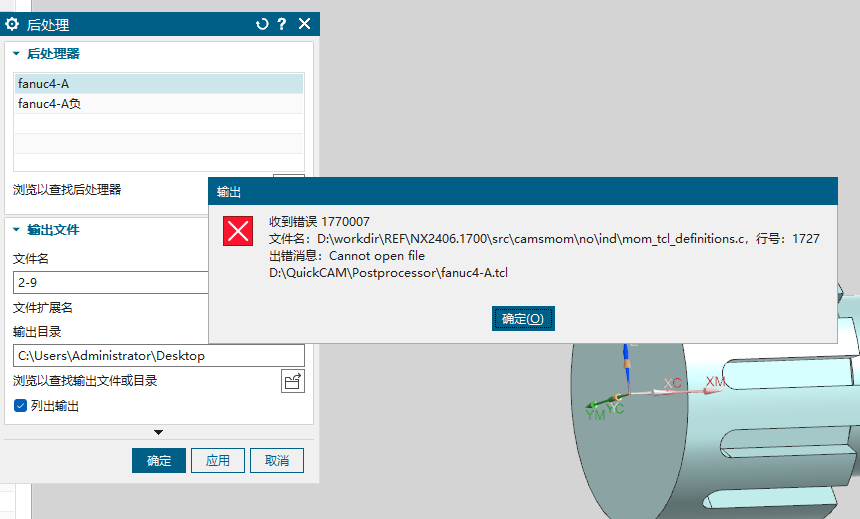The width and height of the screenshot is (860, 519).
Task: Collapse the 输出文件 section
Action: pyautogui.click(x=16, y=230)
